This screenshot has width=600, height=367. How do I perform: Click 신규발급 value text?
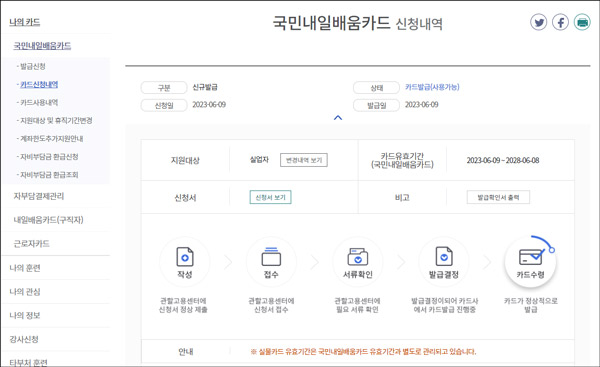[205, 87]
